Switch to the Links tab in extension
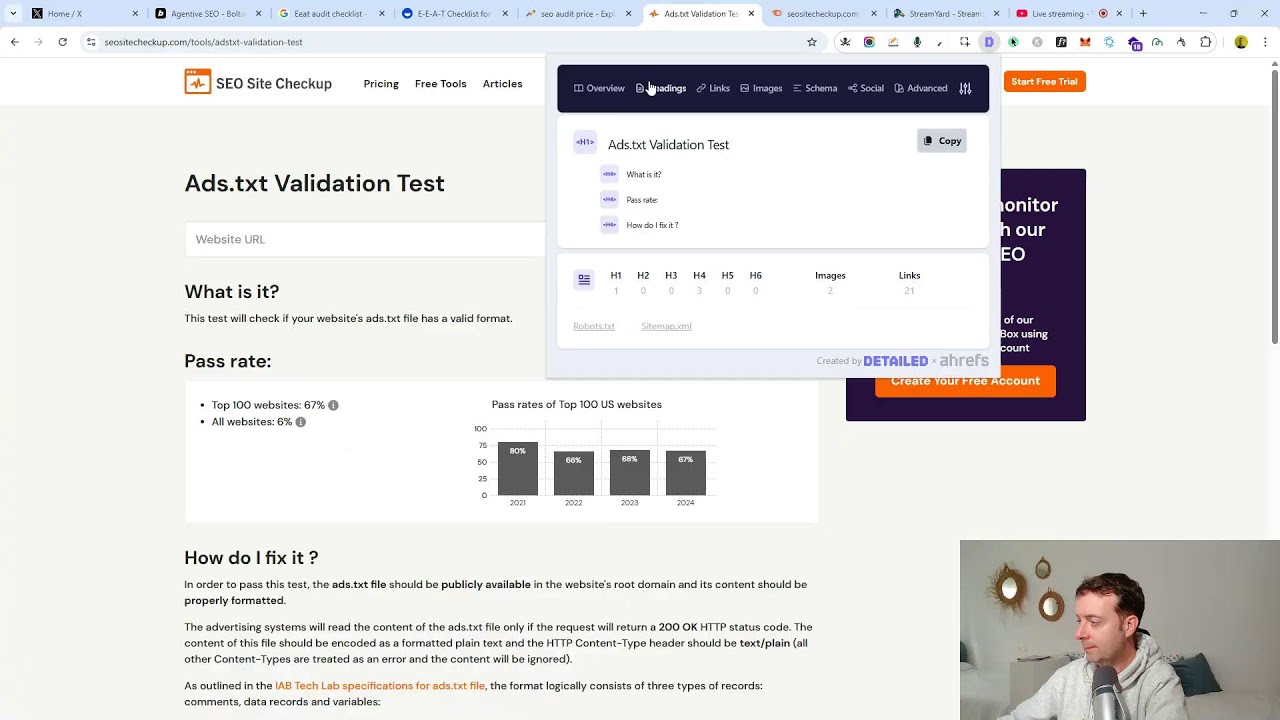Viewport: 1280px width, 720px height. 713,88
